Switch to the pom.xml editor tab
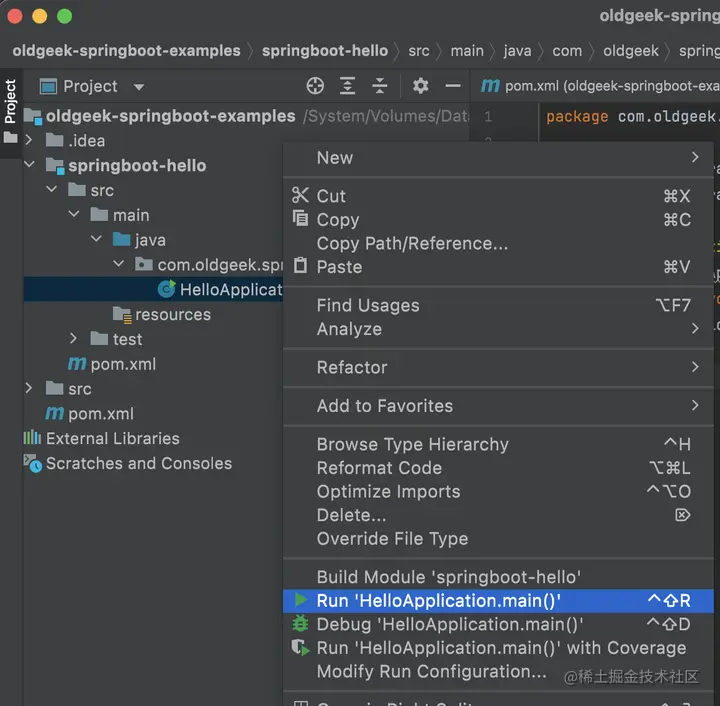This screenshot has height=706, width=720. [x=596, y=86]
